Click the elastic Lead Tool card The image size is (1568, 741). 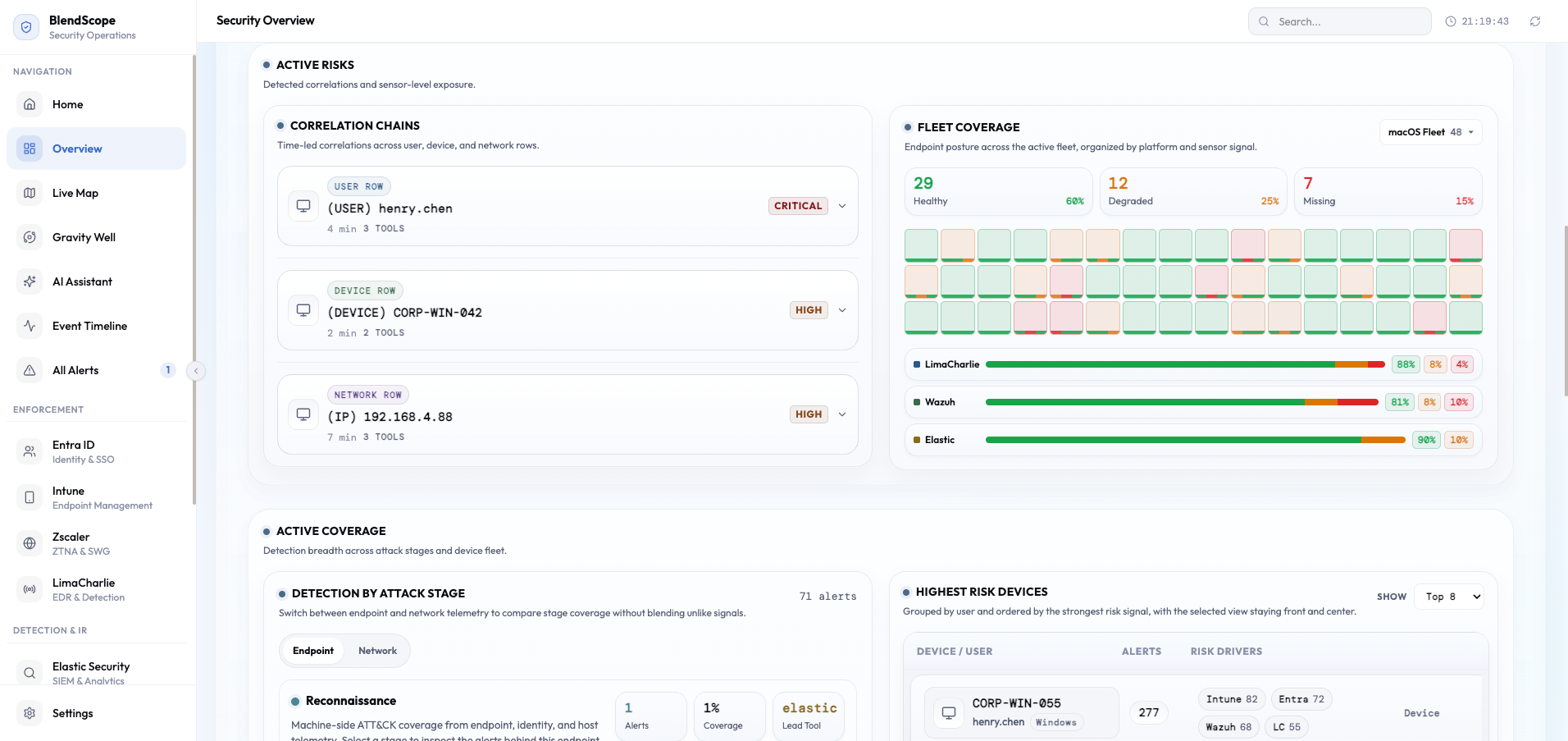809,716
